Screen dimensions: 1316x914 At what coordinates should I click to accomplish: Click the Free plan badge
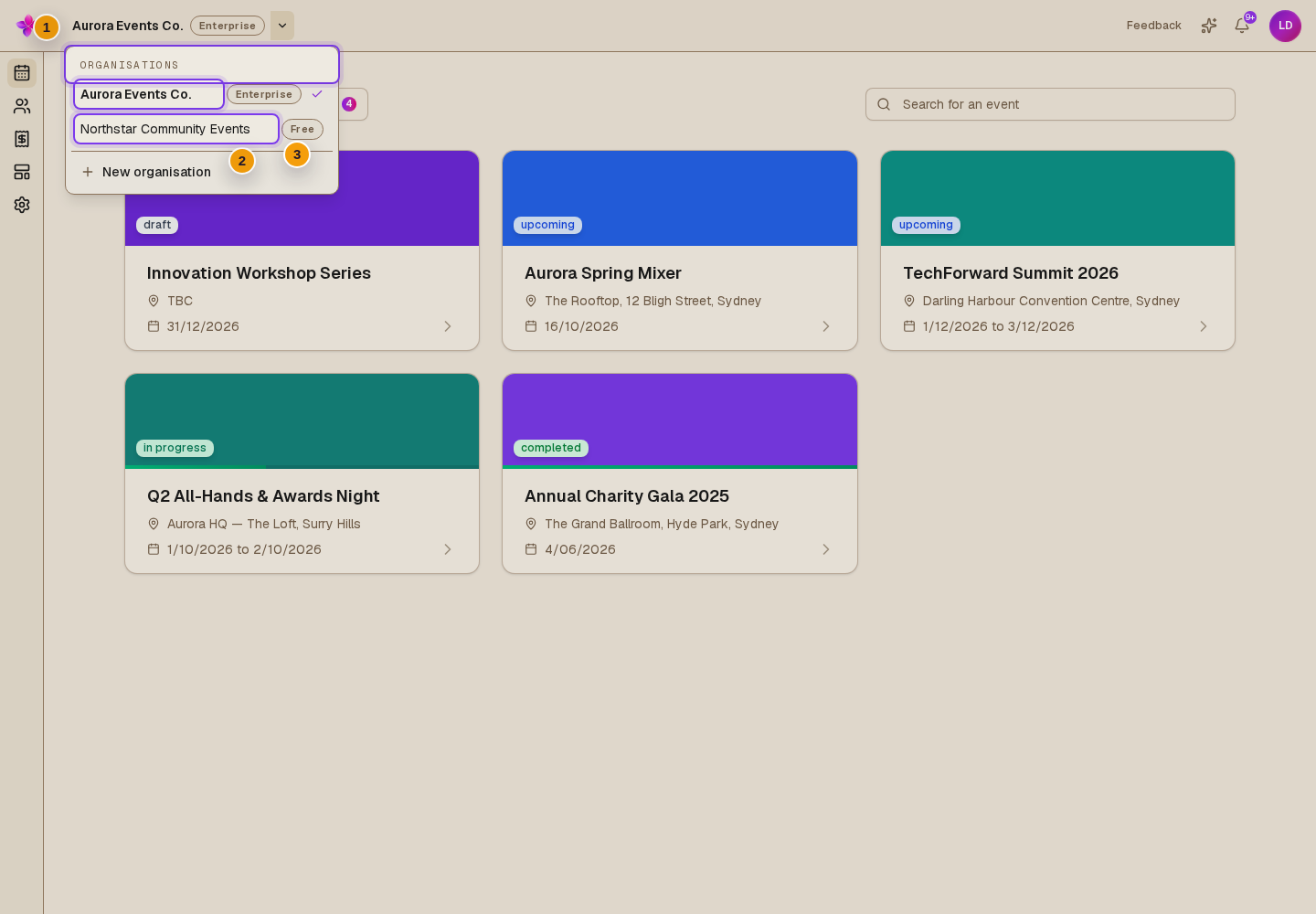[302, 129]
